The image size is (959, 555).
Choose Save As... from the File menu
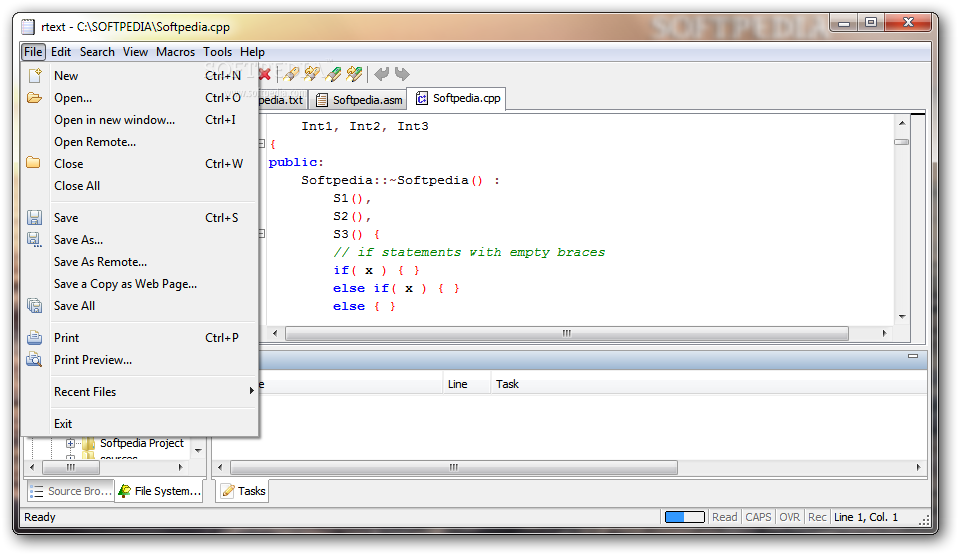pos(139,240)
